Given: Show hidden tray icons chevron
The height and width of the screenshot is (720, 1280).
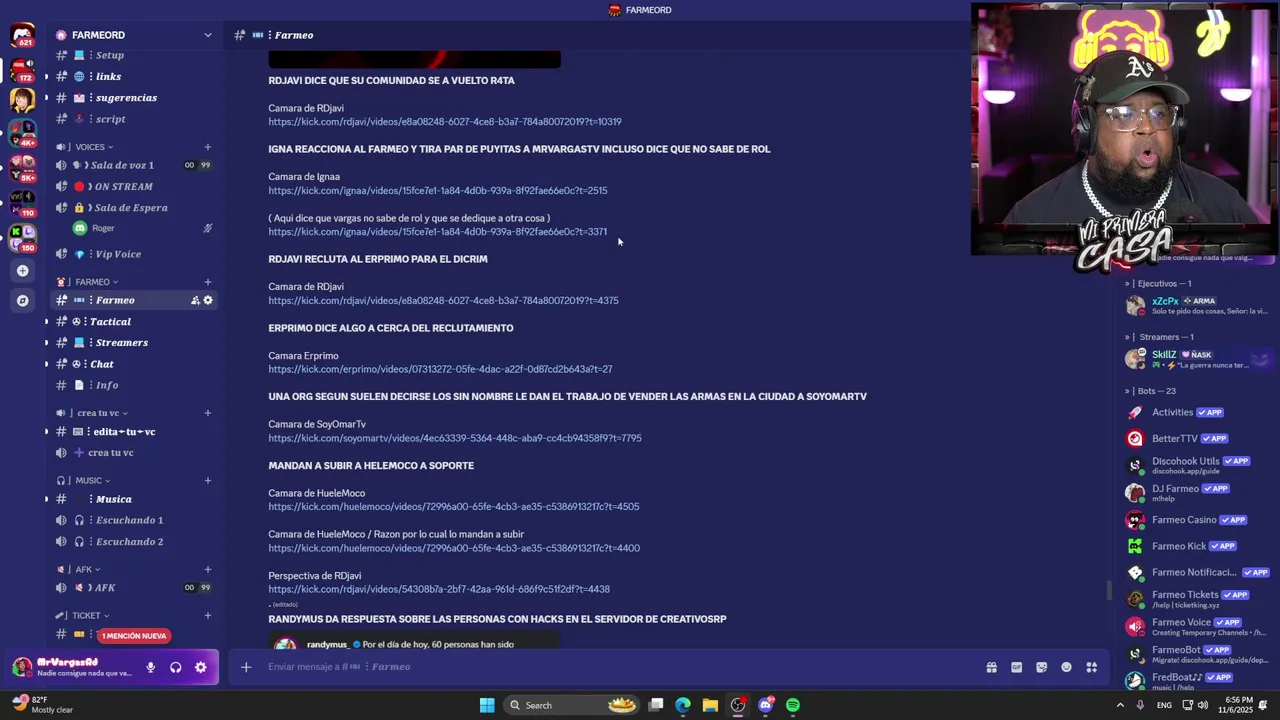Looking at the screenshot, I should point(1119,705).
